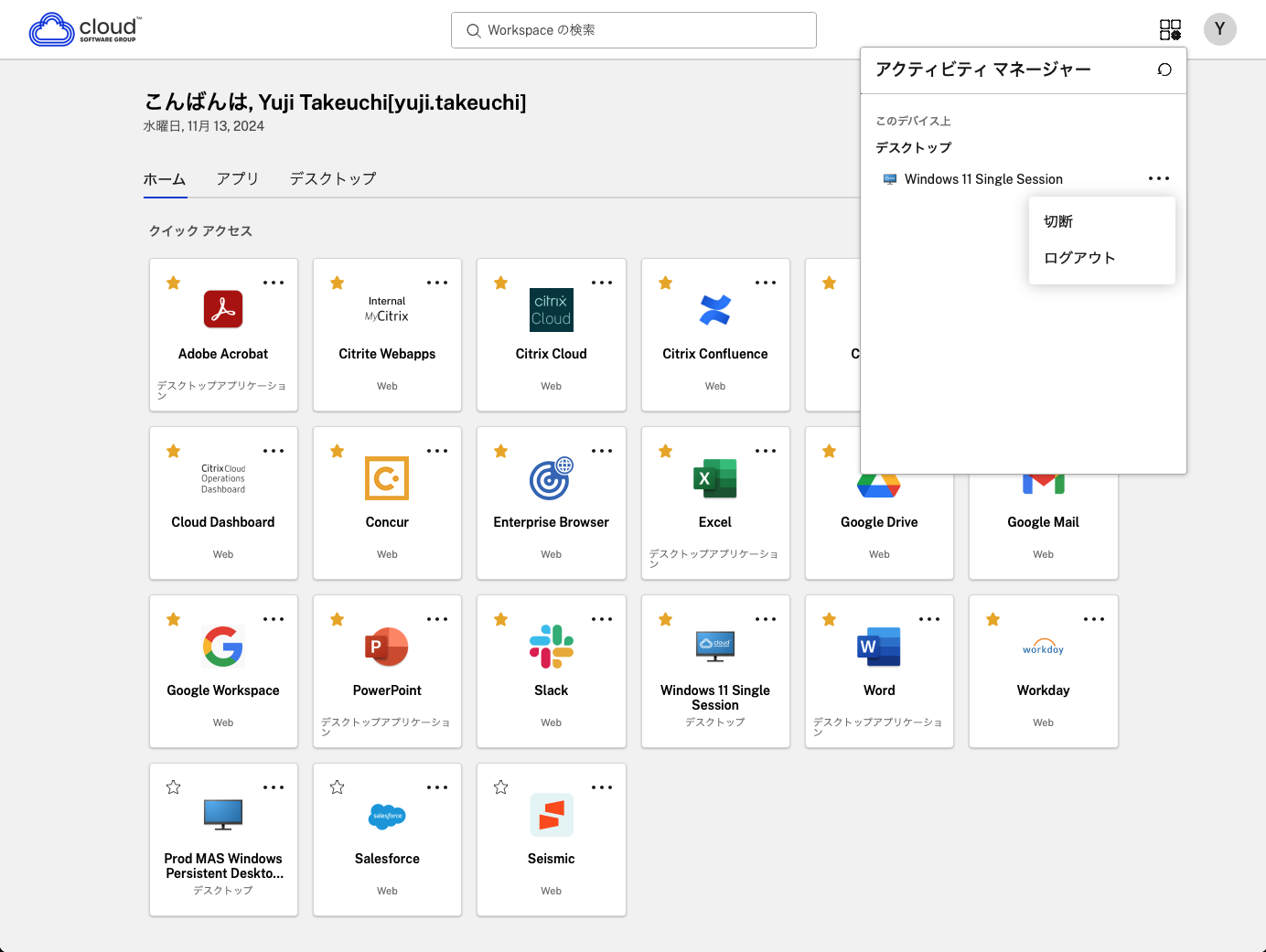This screenshot has height=952, width=1266.
Task: Click the Activity Manager icon in header
Action: [x=1170, y=30]
